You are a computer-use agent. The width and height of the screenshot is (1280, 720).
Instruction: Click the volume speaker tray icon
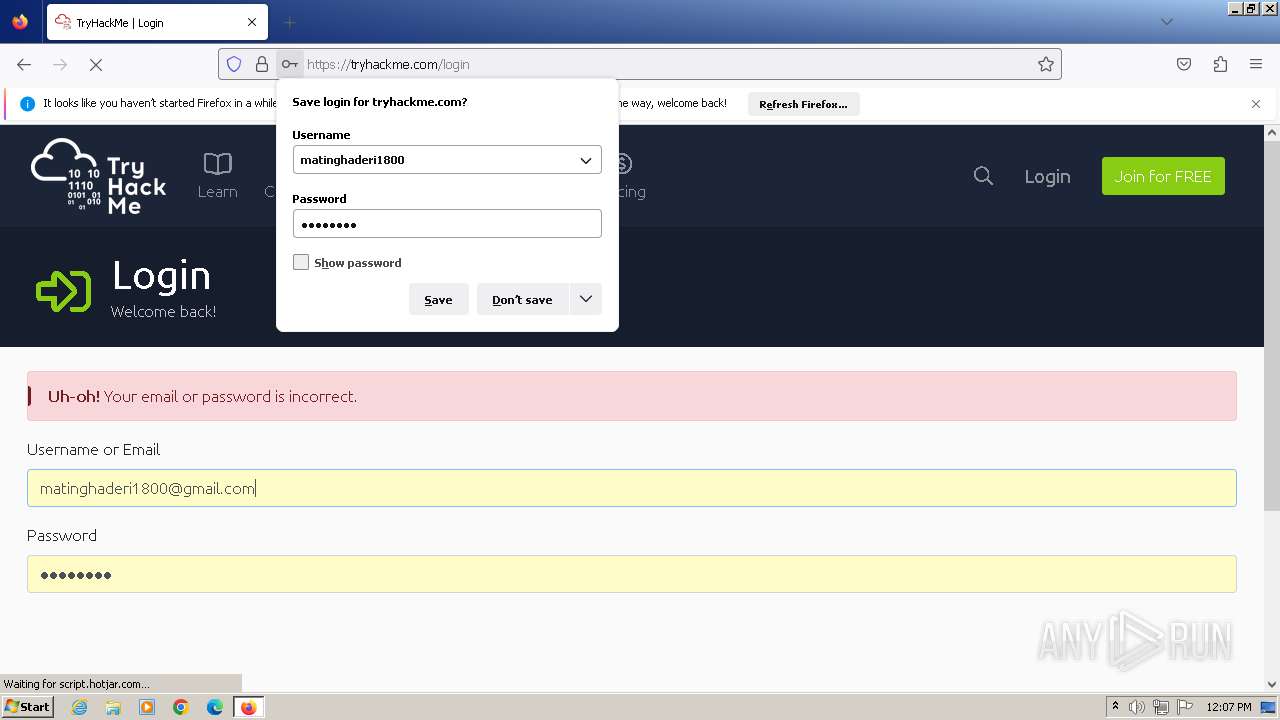1137,707
